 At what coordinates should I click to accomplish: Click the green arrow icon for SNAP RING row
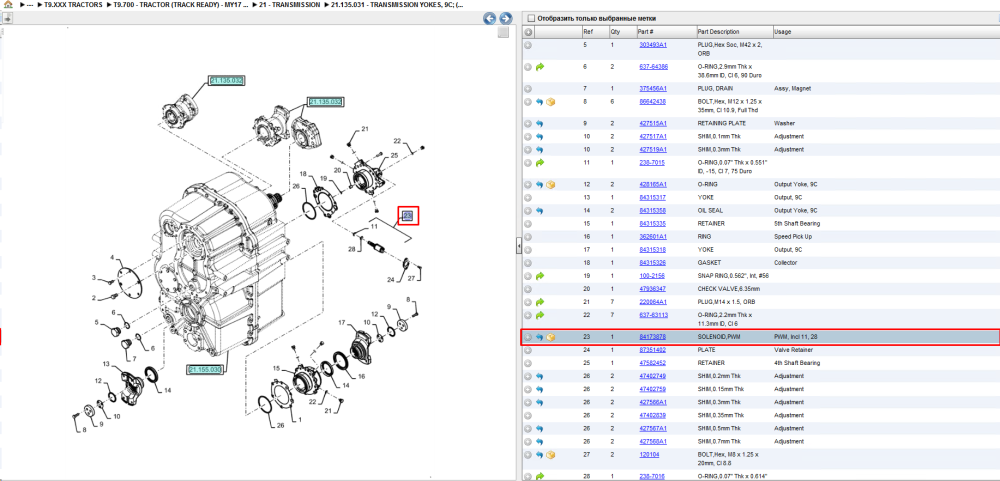(540, 276)
